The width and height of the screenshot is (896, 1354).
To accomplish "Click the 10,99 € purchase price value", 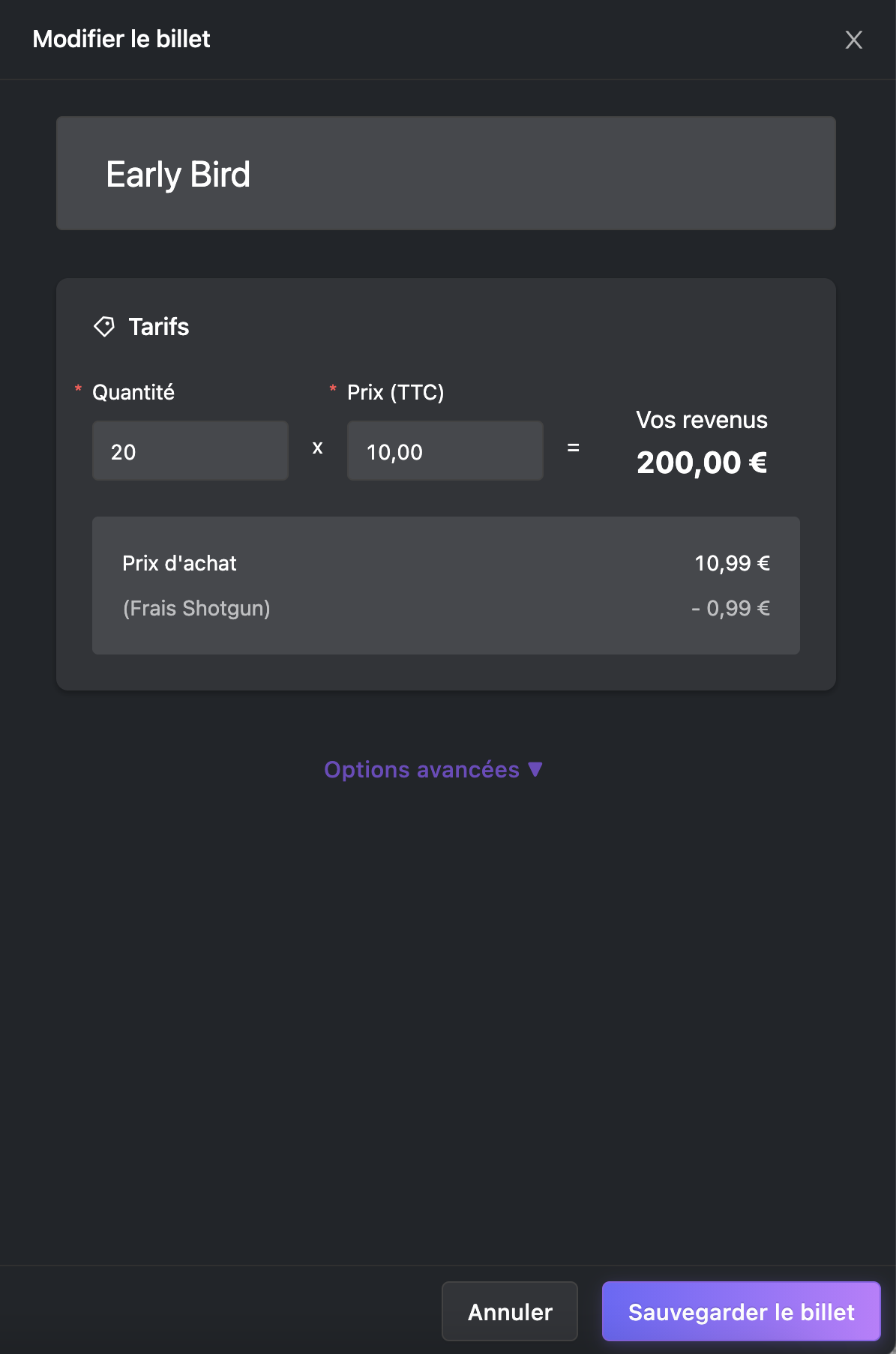I will (732, 563).
